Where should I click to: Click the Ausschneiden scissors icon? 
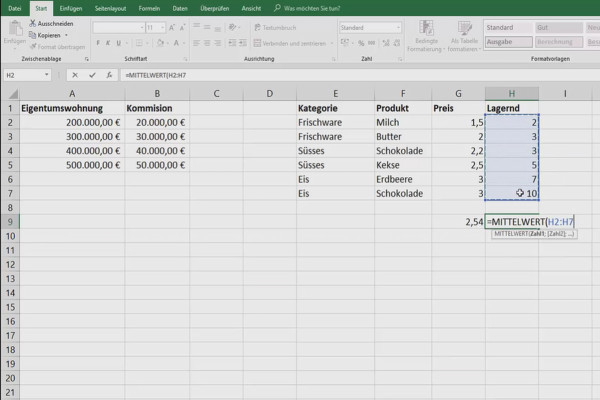[x=33, y=23]
